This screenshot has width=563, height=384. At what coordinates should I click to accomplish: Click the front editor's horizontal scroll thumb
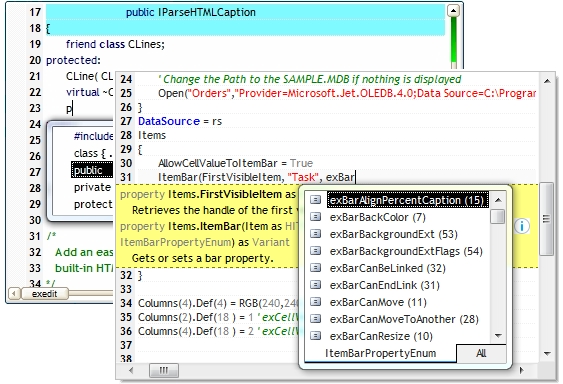(164, 370)
